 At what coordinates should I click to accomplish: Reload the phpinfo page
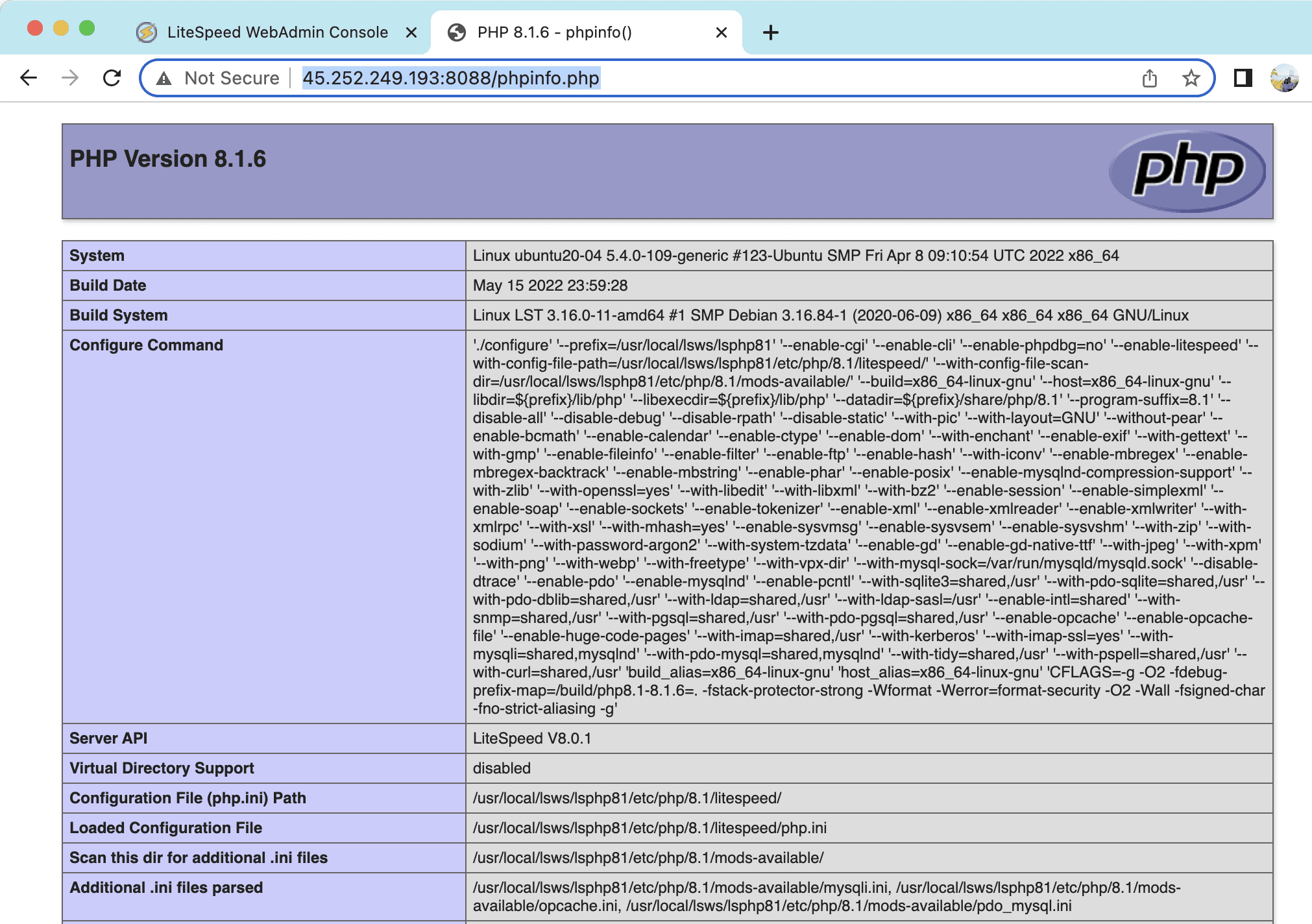pyautogui.click(x=112, y=78)
